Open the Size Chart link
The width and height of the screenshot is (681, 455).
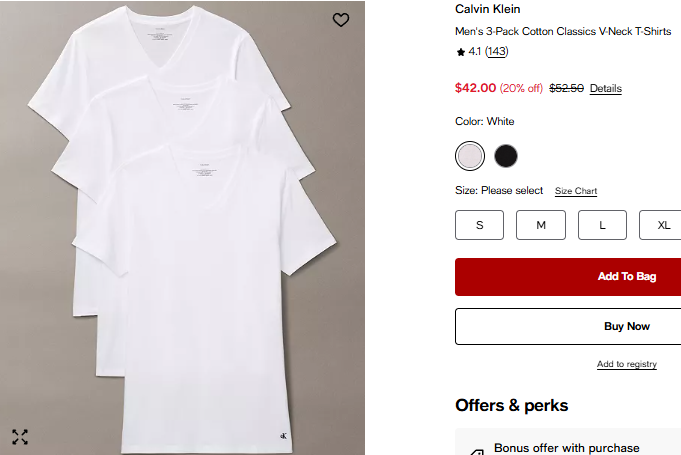[576, 191]
